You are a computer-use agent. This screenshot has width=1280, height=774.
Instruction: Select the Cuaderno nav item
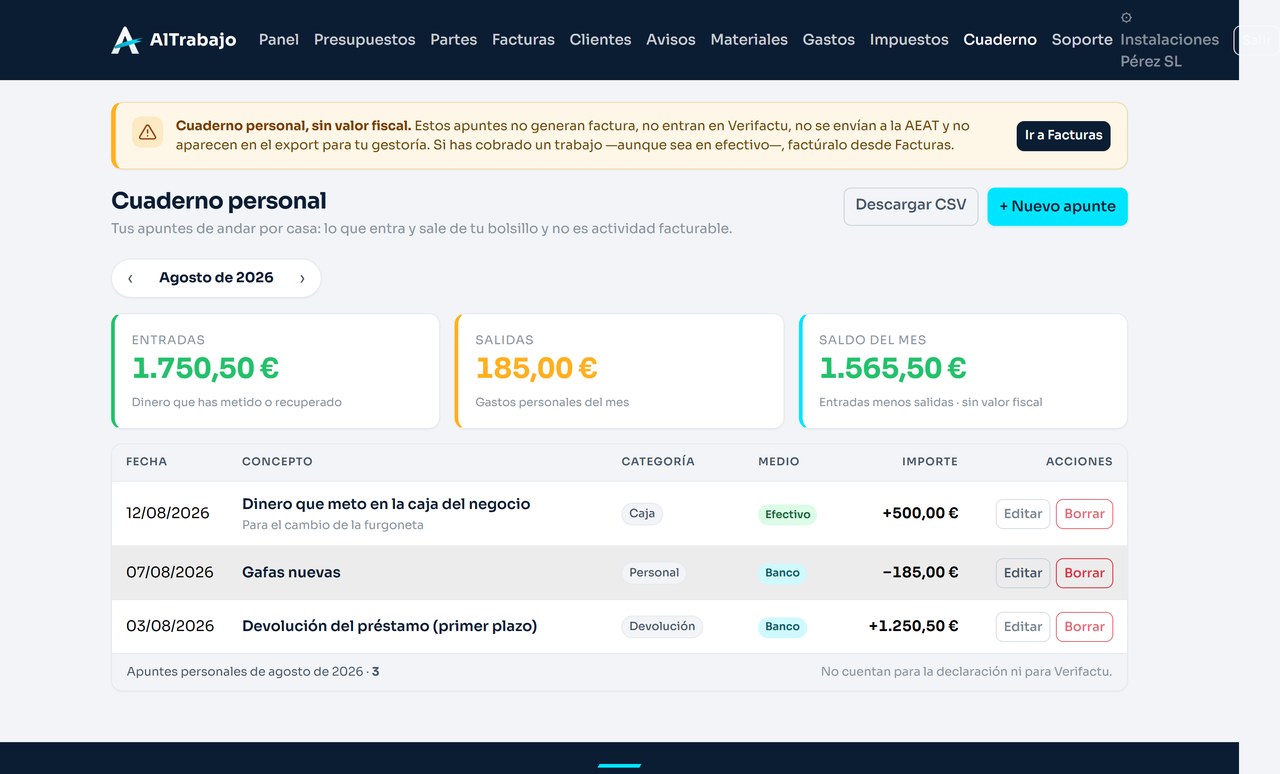[1000, 40]
